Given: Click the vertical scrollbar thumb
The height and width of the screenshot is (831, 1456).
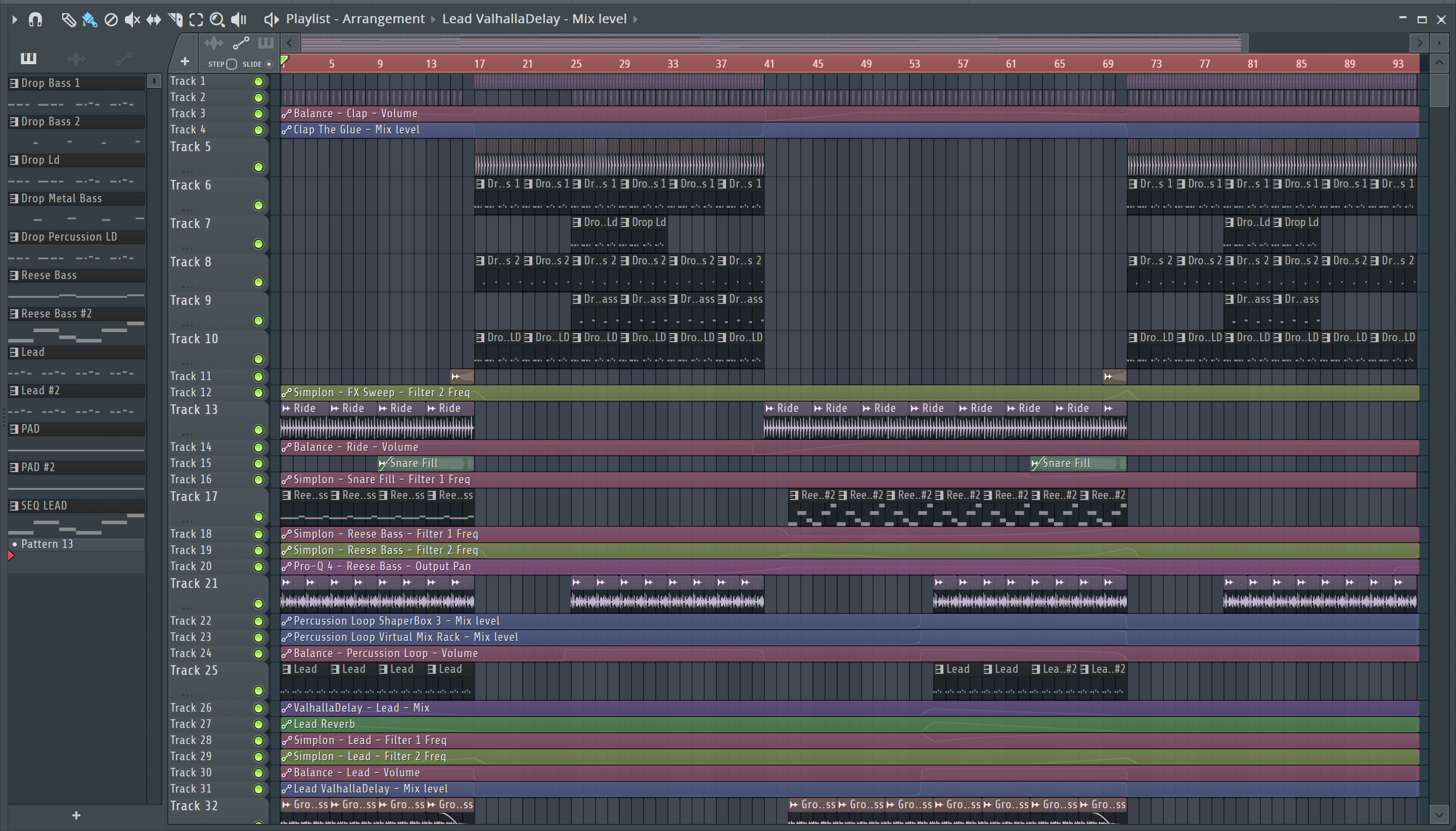Looking at the screenshot, I should click(1439, 90).
